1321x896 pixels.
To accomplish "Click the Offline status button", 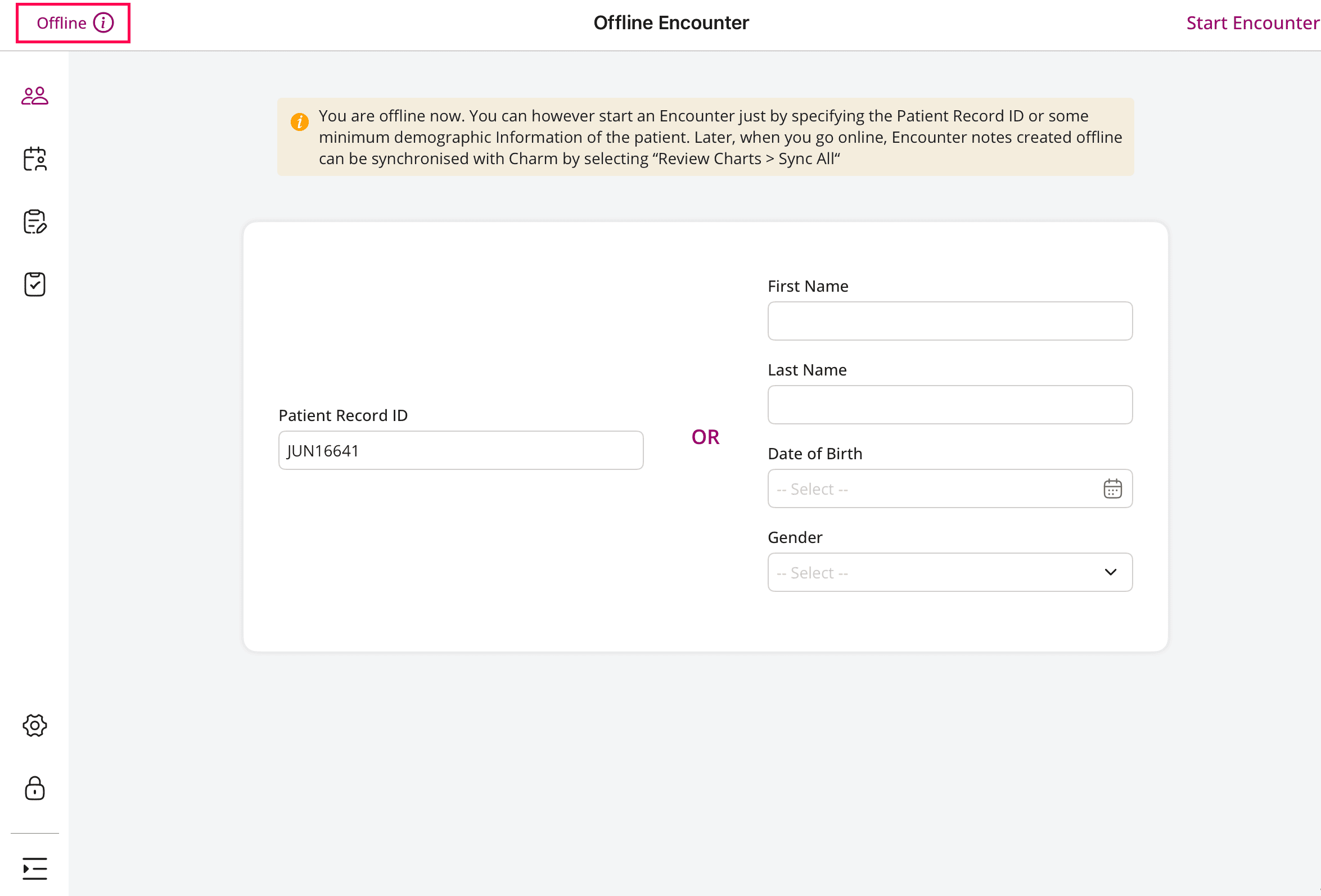I will (x=61, y=22).
